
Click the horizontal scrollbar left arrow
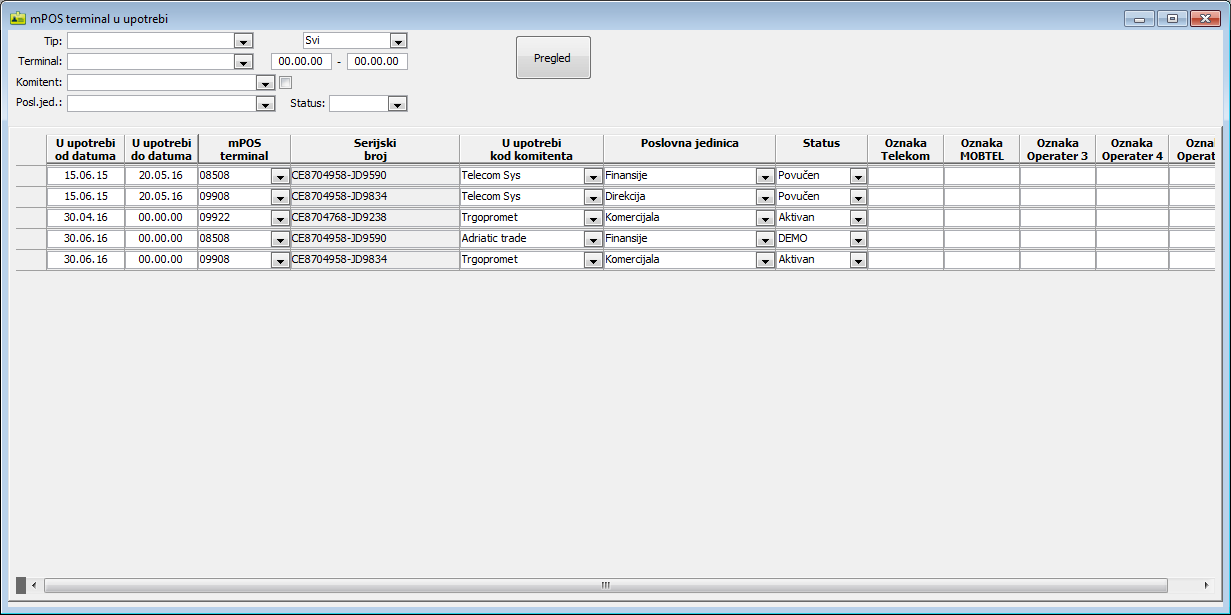click(x=35, y=585)
